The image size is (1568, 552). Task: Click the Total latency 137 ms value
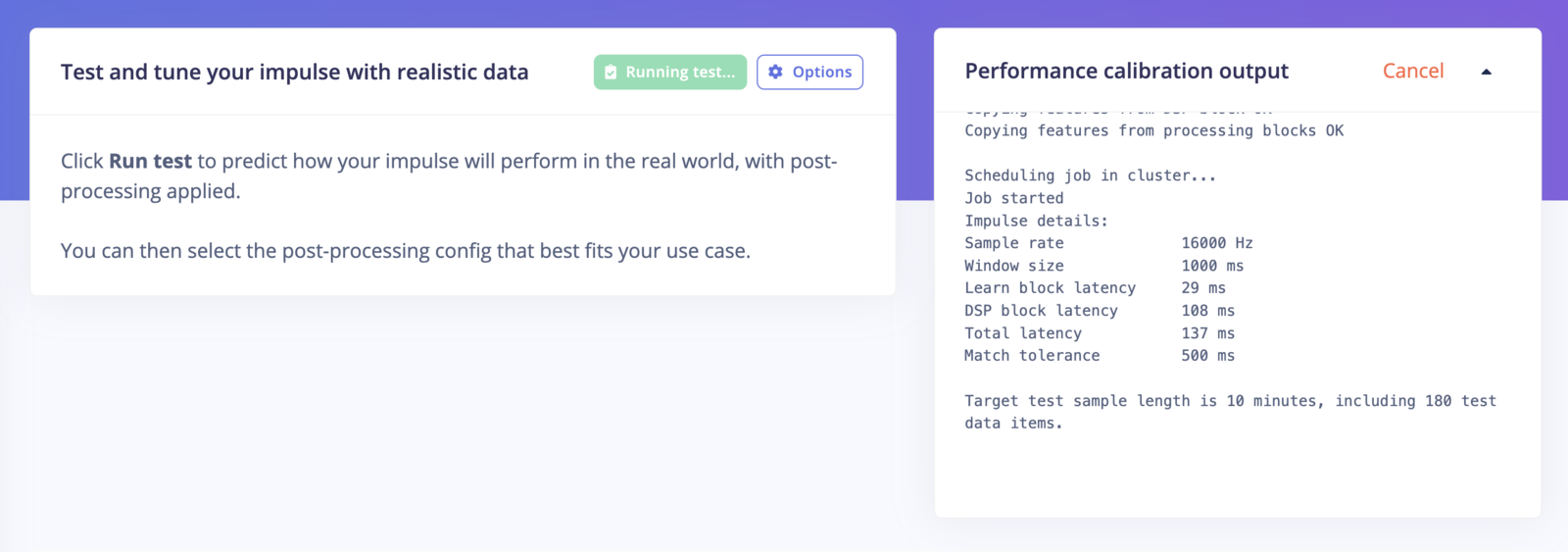pos(1207,333)
